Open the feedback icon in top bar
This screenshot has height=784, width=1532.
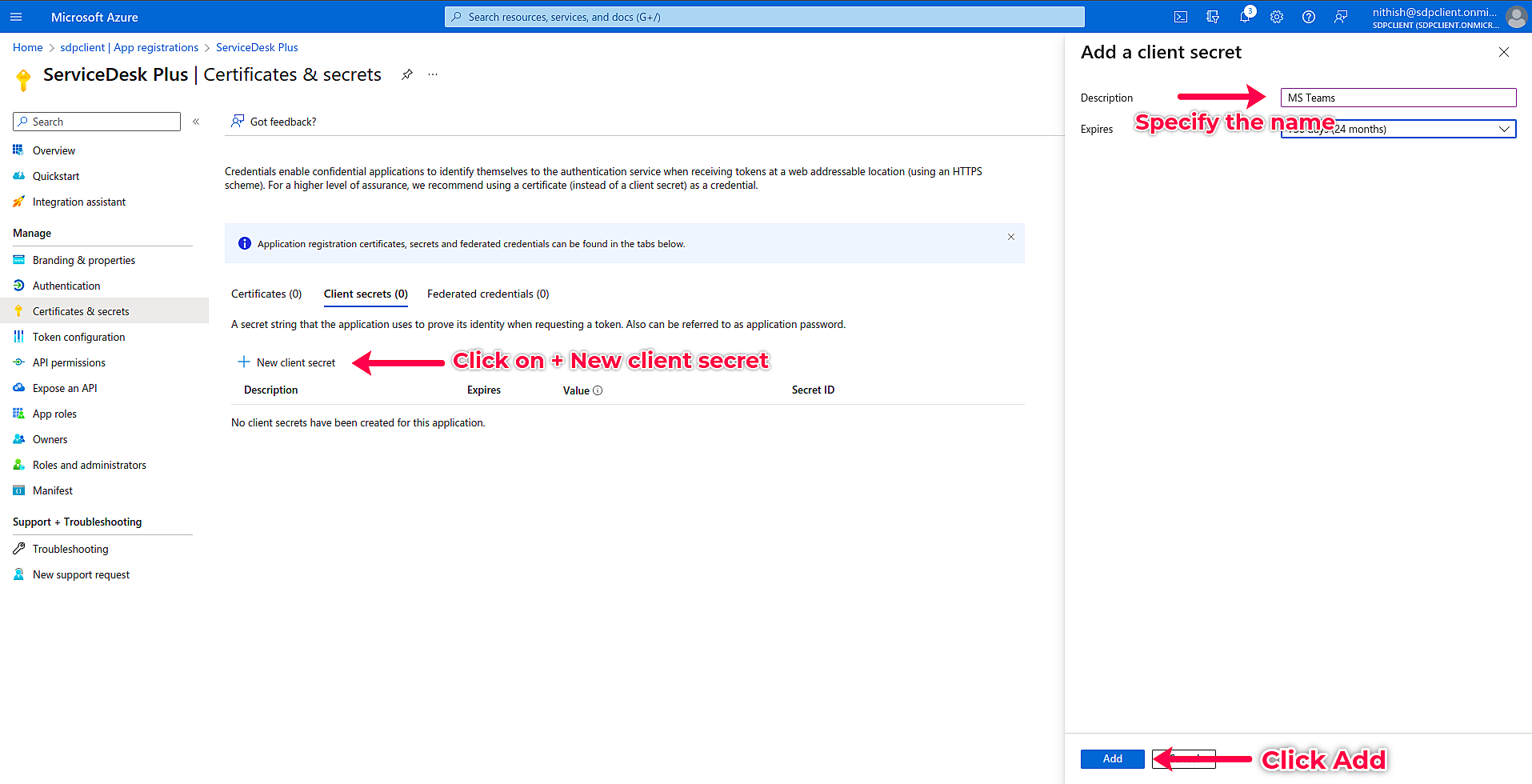click(1341, 17)
